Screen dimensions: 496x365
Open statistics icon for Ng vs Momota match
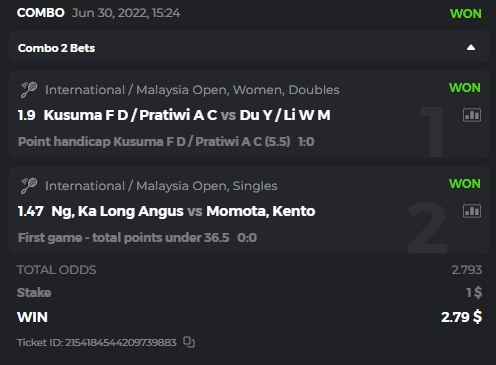tap(472, 211)
